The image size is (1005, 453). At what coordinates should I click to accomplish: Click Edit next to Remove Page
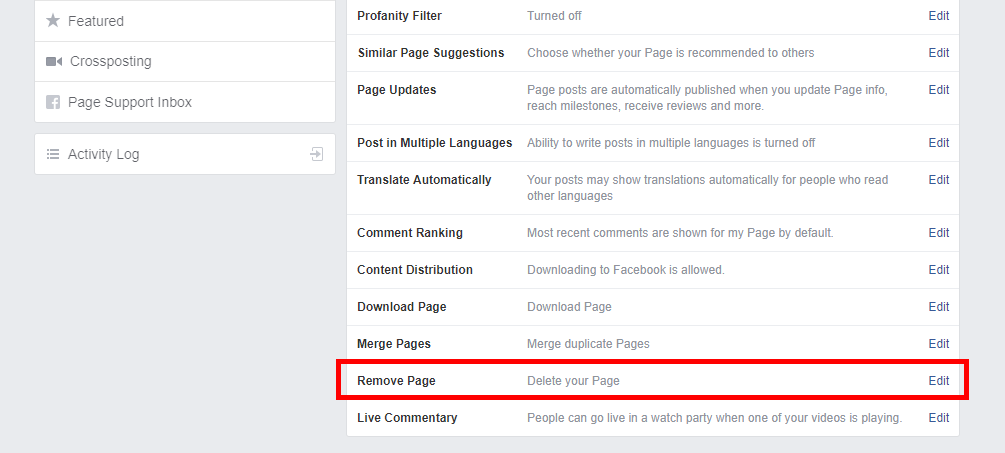(x=938, y=381)
